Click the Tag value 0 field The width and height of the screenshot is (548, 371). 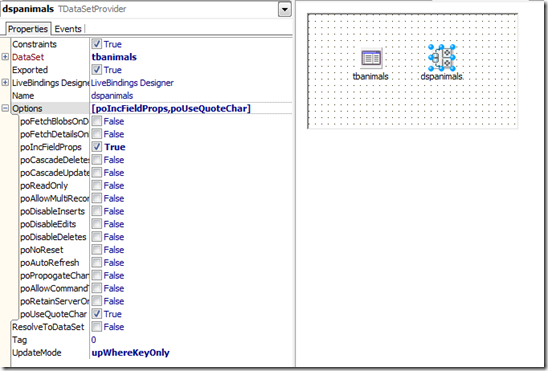[x=191, y=340]
